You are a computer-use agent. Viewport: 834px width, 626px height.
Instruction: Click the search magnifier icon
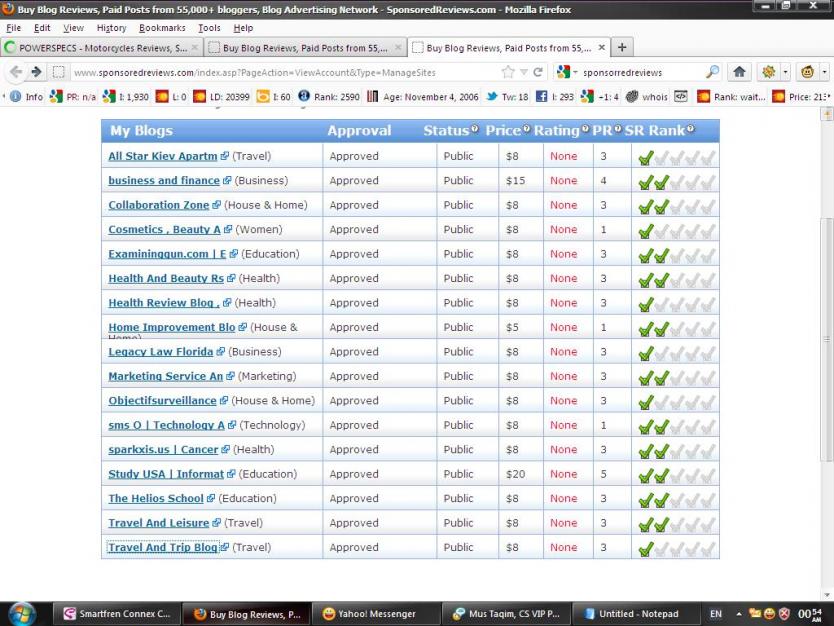click(712, 71)
